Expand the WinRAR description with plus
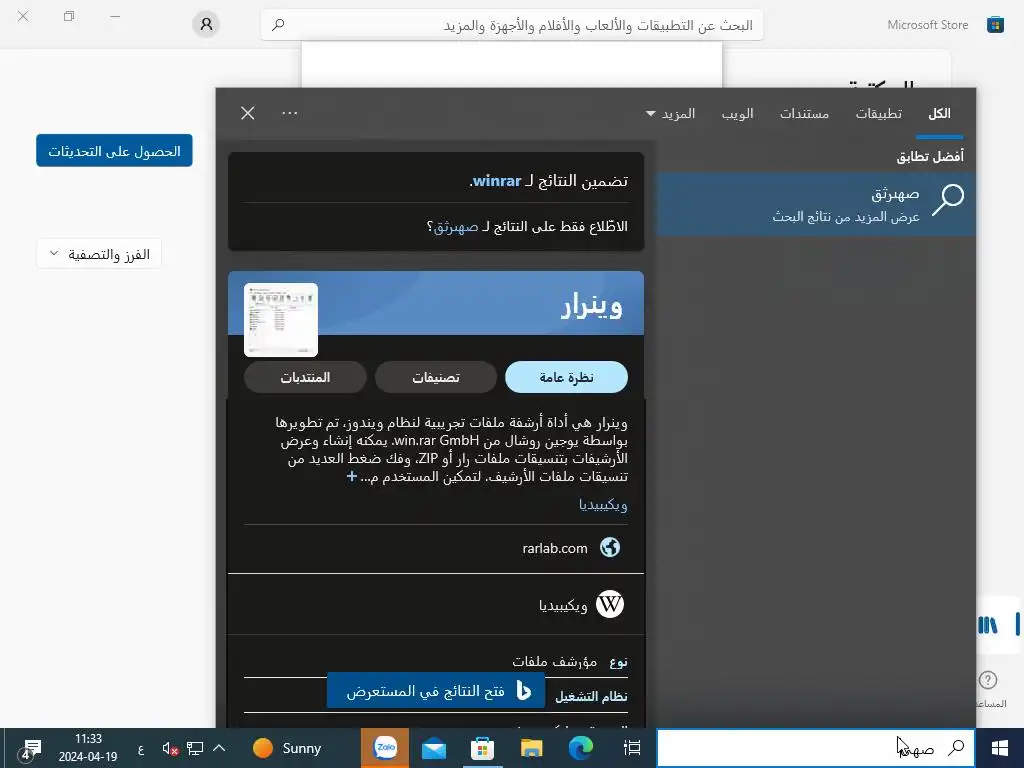Screen dimensions: 1024x768 point(351,476)
